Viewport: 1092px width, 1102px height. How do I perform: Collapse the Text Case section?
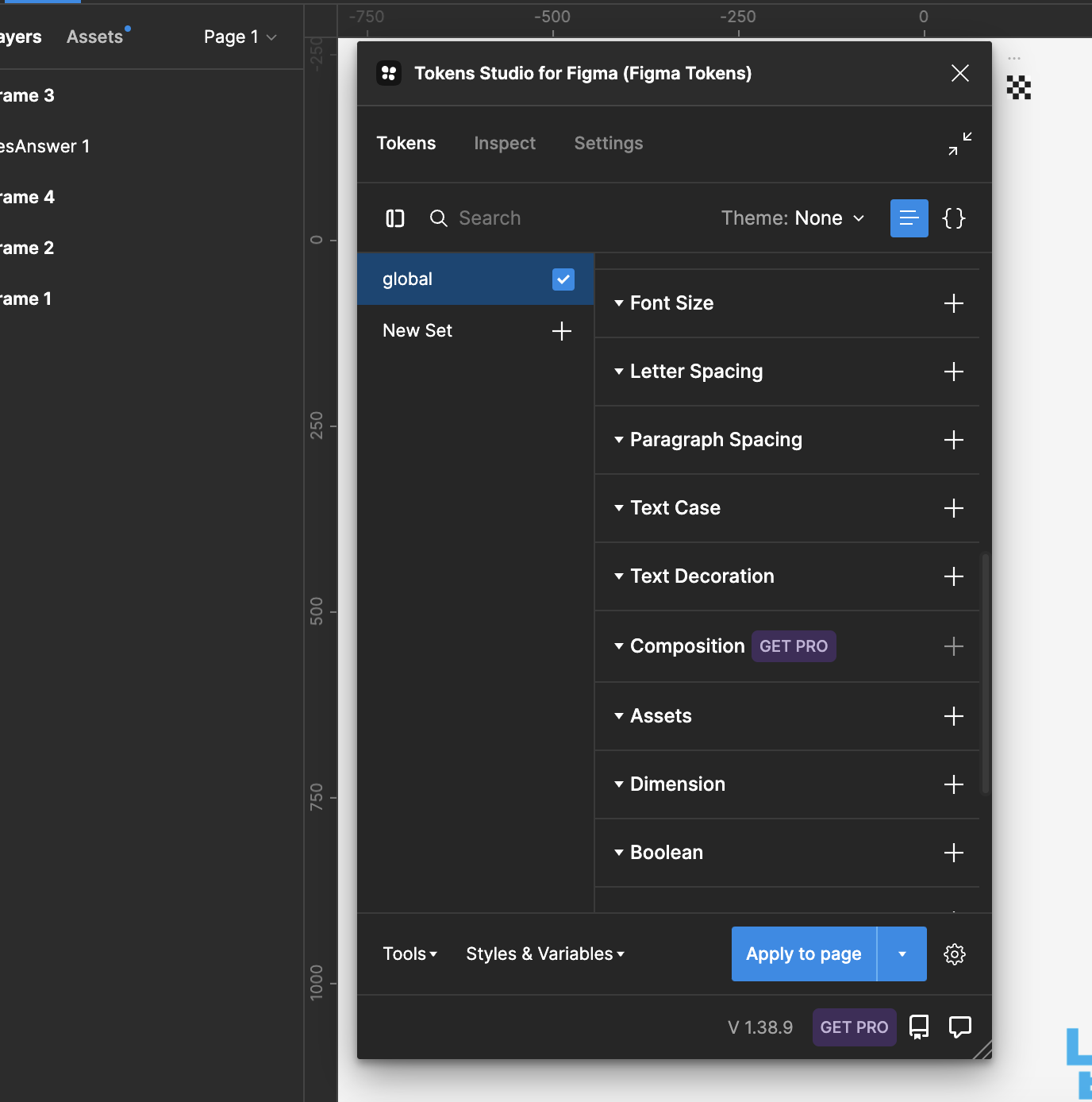[x=619, y=508]
